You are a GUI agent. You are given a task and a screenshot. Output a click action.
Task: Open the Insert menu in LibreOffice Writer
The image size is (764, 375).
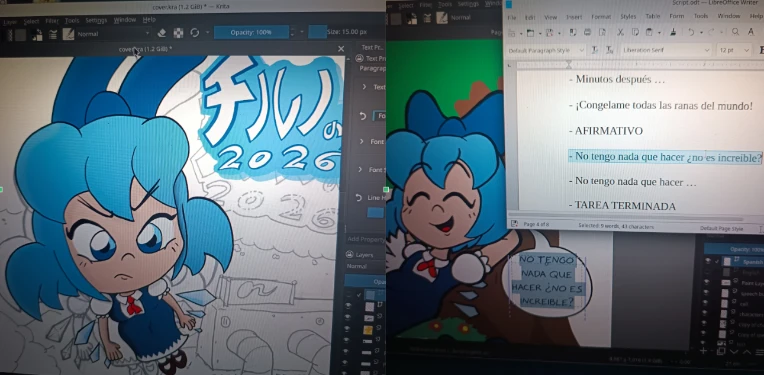tap(574, 17)
